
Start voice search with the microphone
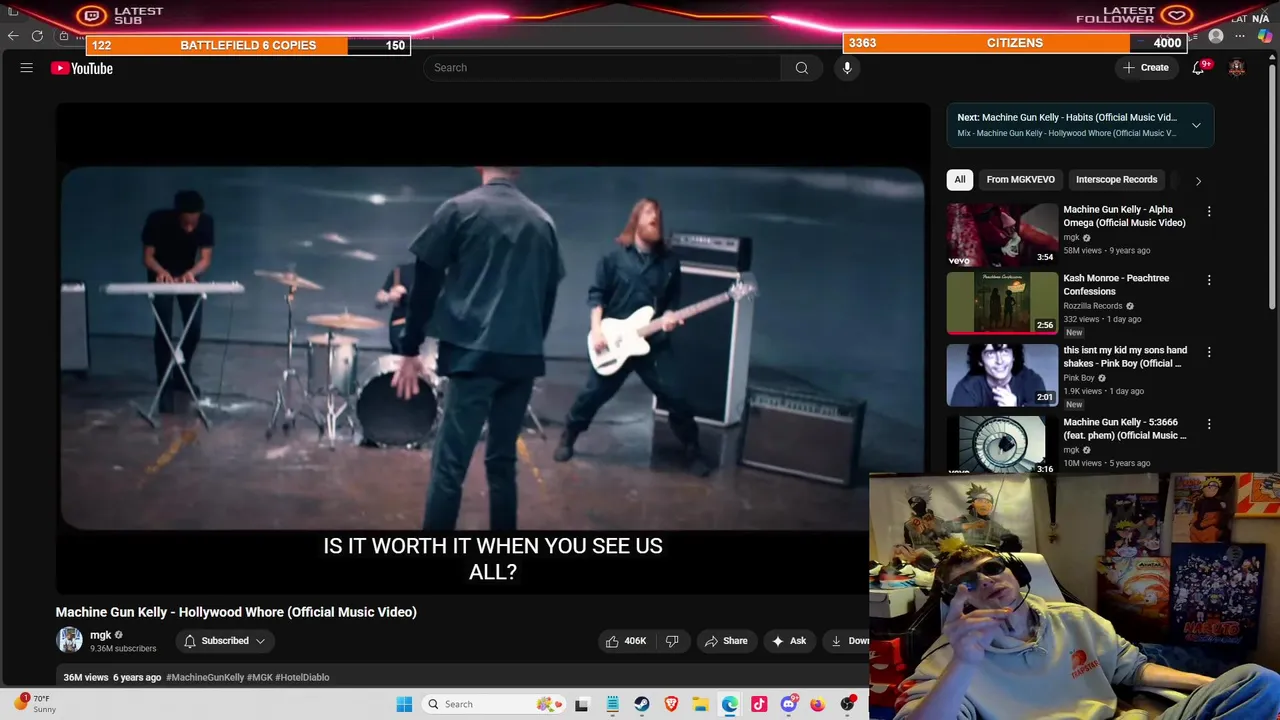pyautogui.click(x=847, y=68)
